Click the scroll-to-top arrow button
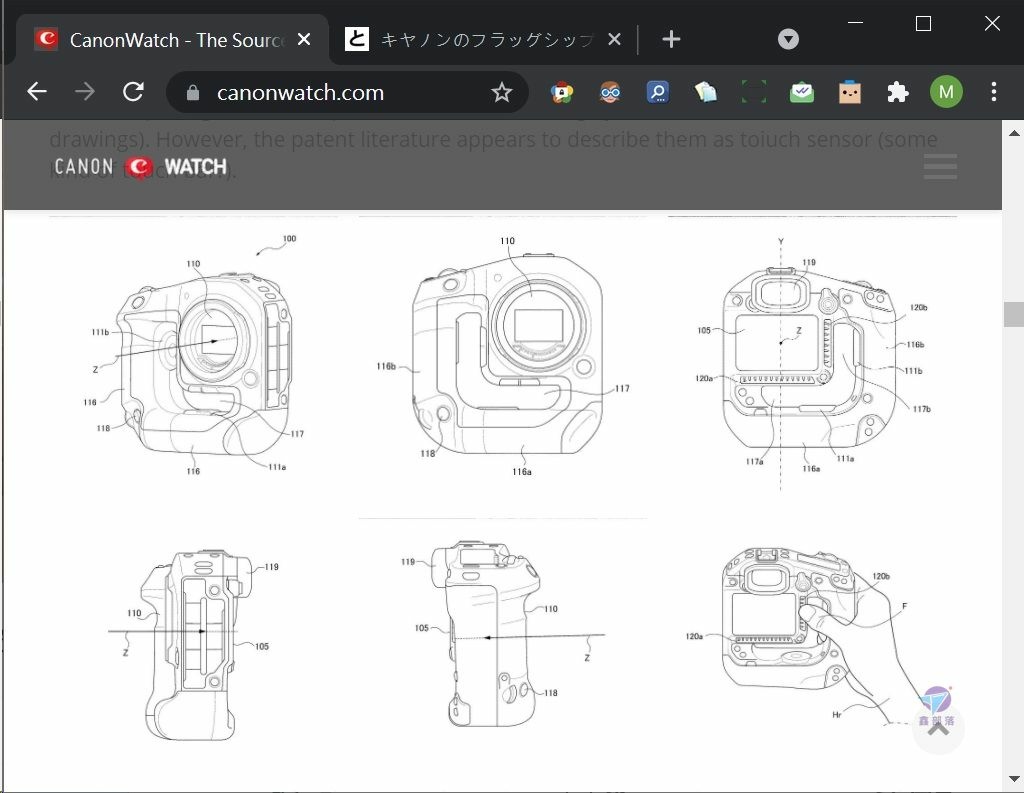 [938, 728]
